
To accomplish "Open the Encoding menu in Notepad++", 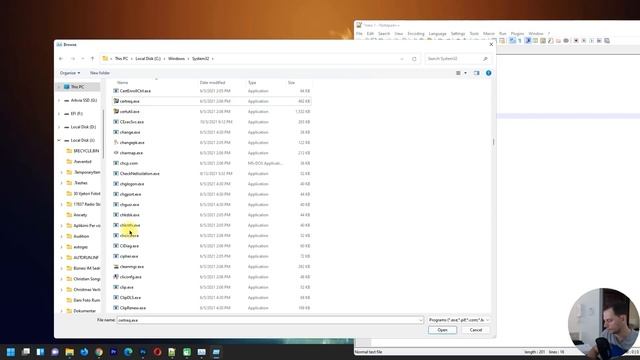I will [x=416, y=33].
